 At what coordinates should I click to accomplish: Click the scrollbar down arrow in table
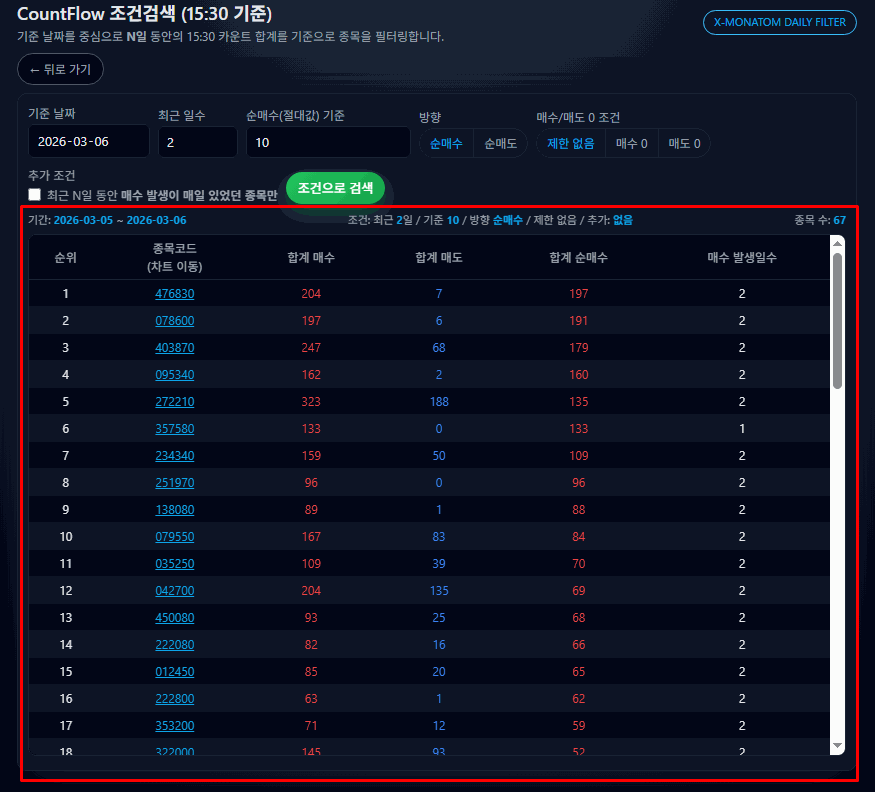point(837,745)
